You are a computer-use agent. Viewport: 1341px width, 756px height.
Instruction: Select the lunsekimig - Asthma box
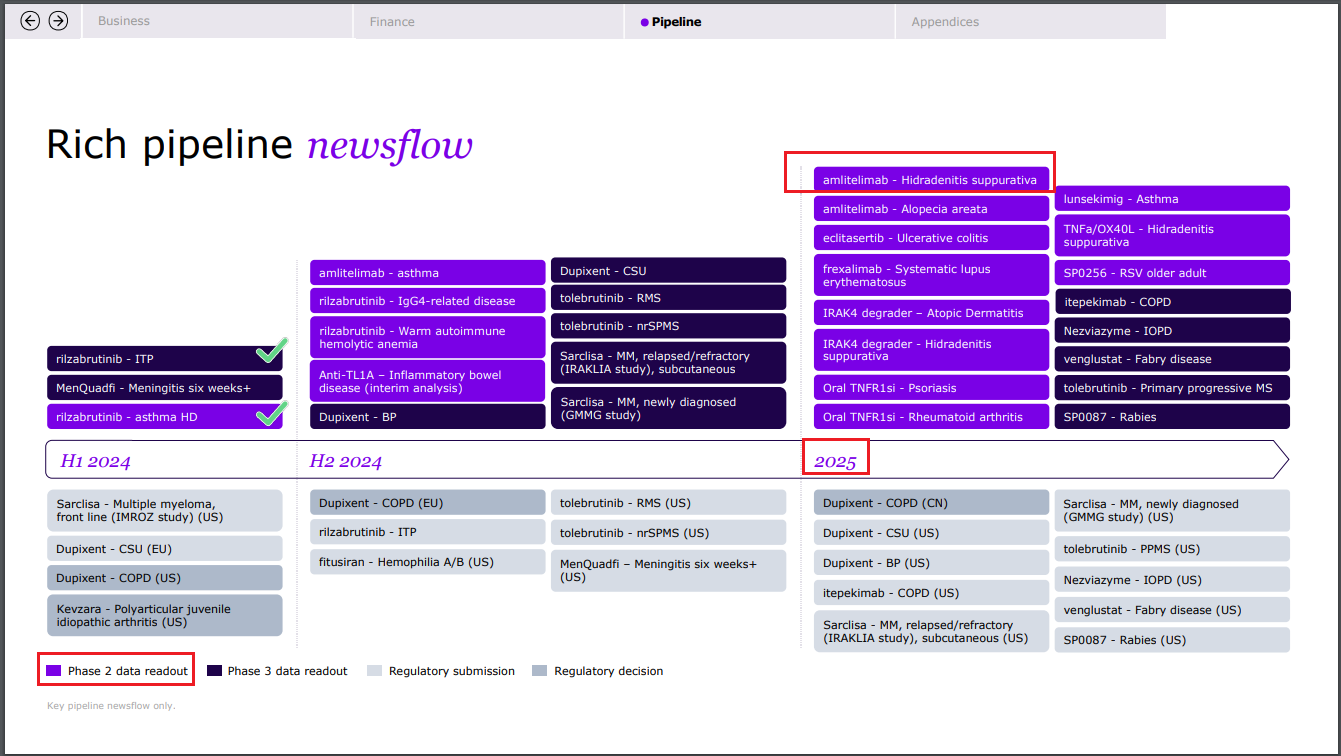[1171, 199]
